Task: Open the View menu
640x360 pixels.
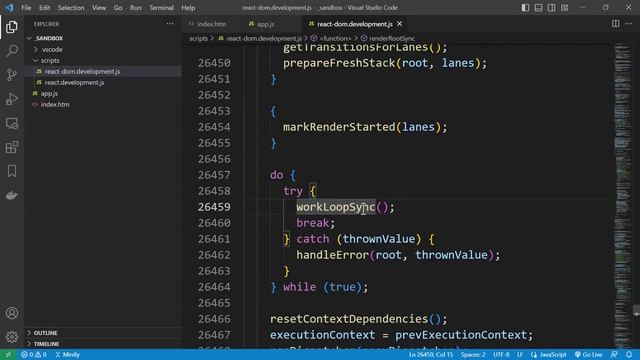Action: (x=99, y=8)
